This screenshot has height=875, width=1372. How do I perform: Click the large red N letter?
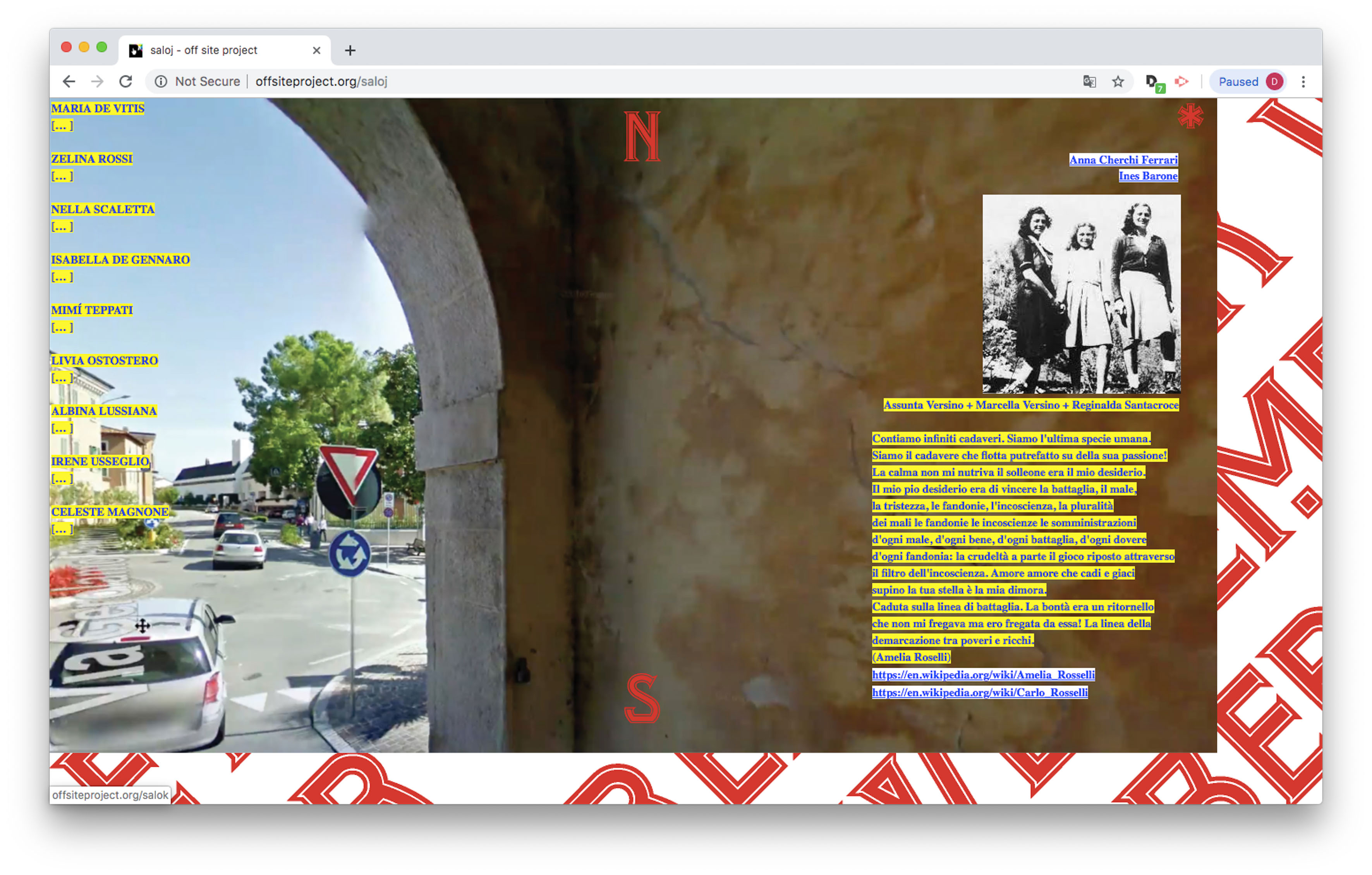[642, 136]
